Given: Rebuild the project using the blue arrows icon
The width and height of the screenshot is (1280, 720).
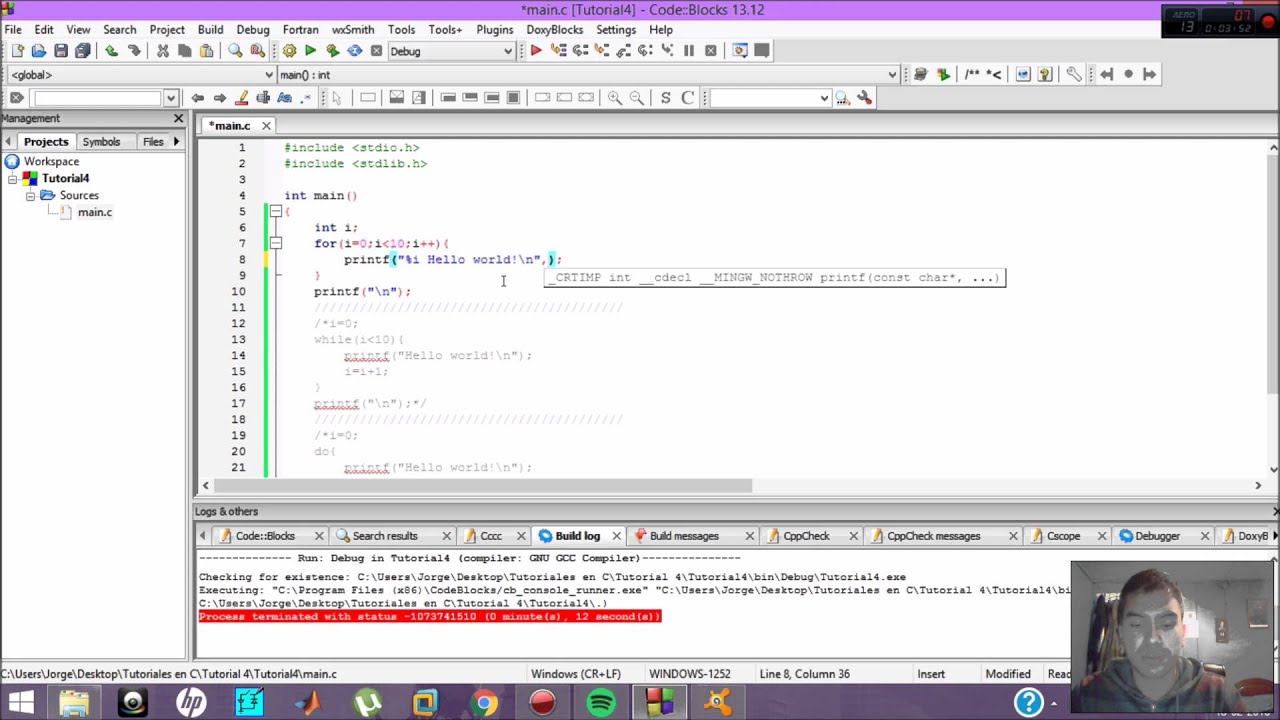Looking at the screenshot, I should (355, 51).
